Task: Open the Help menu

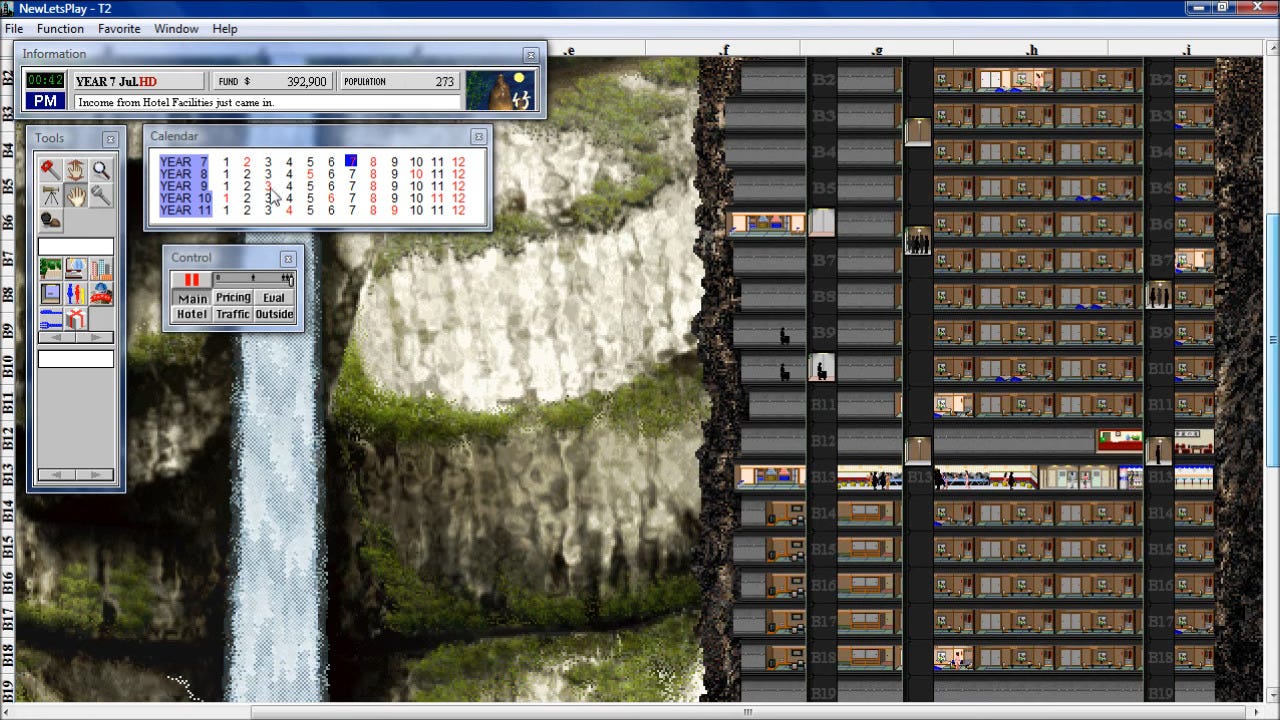Action: pyautogui.click(x=225, y=29)
